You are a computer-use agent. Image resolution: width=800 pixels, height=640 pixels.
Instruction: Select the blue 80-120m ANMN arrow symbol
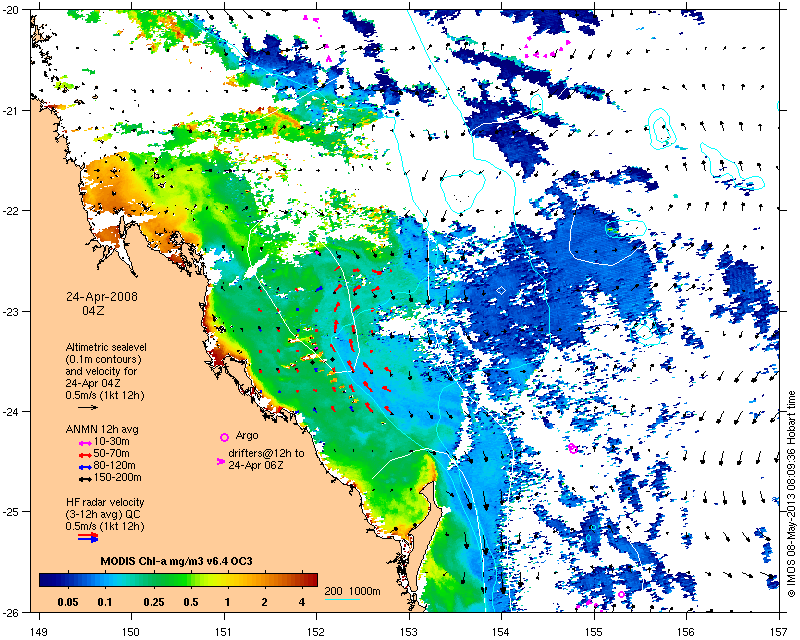(85, 466)
